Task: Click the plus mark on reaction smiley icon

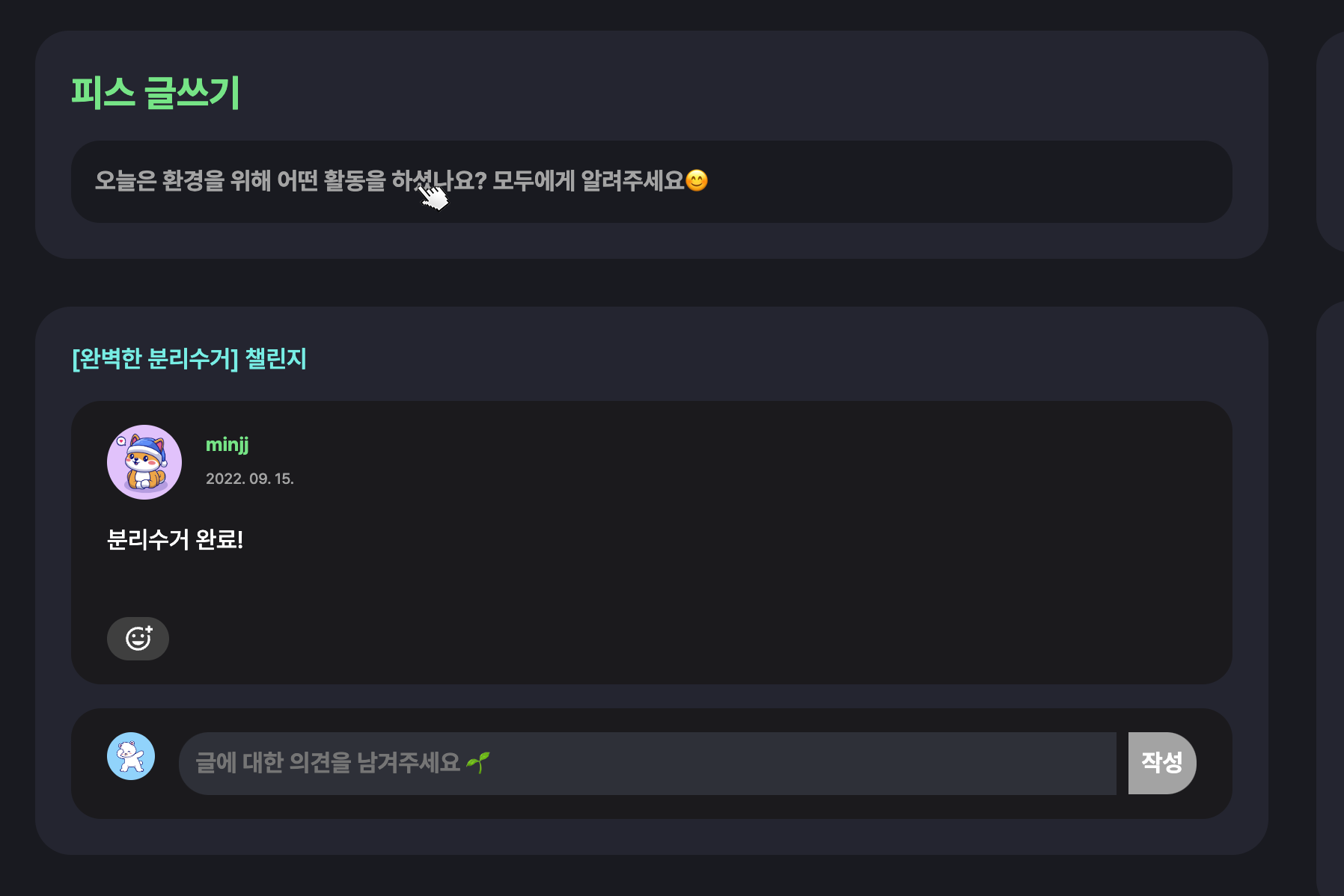Action: click(x=148, y=630)
